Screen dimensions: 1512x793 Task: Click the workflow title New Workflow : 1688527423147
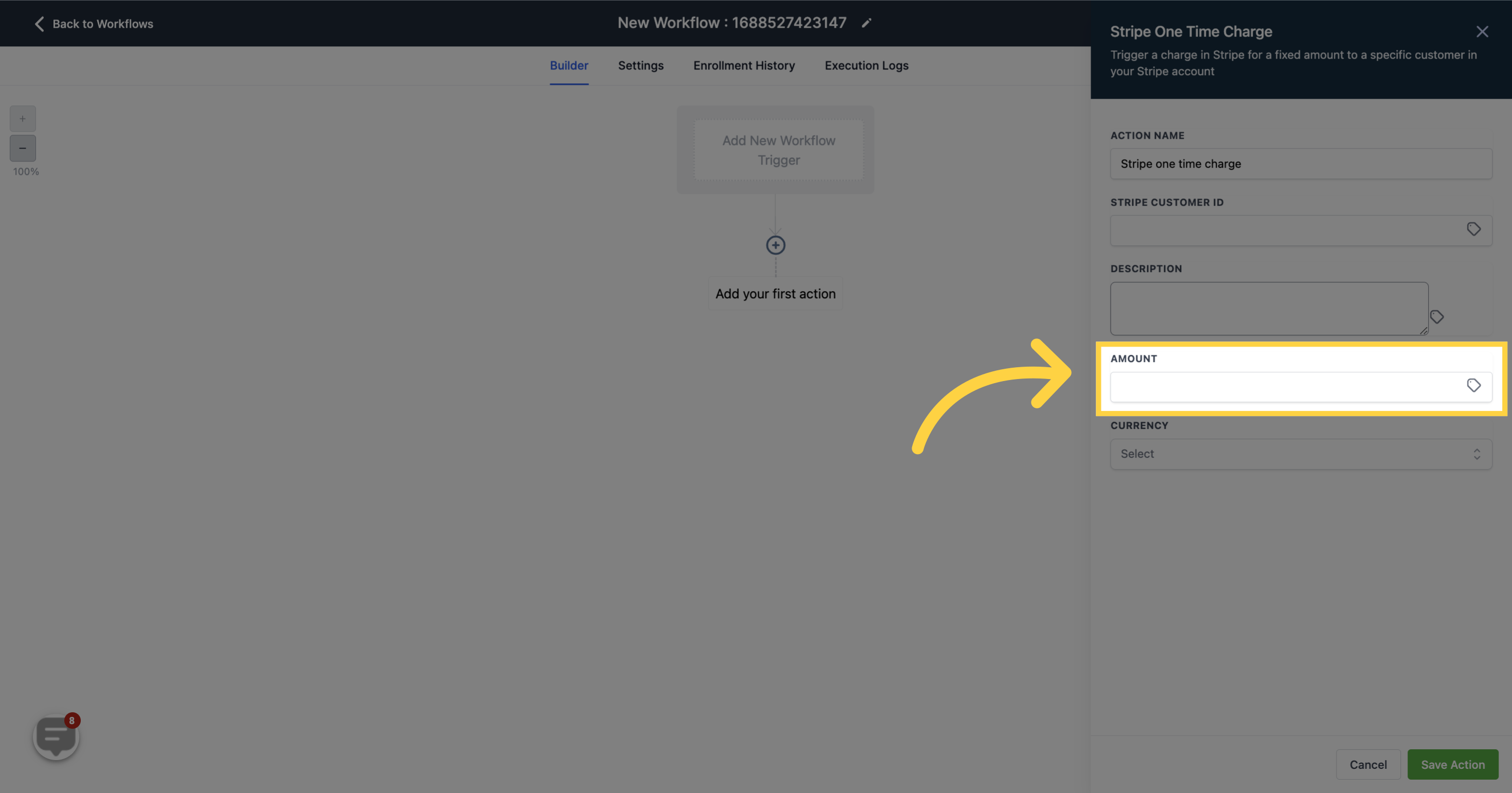732,23
